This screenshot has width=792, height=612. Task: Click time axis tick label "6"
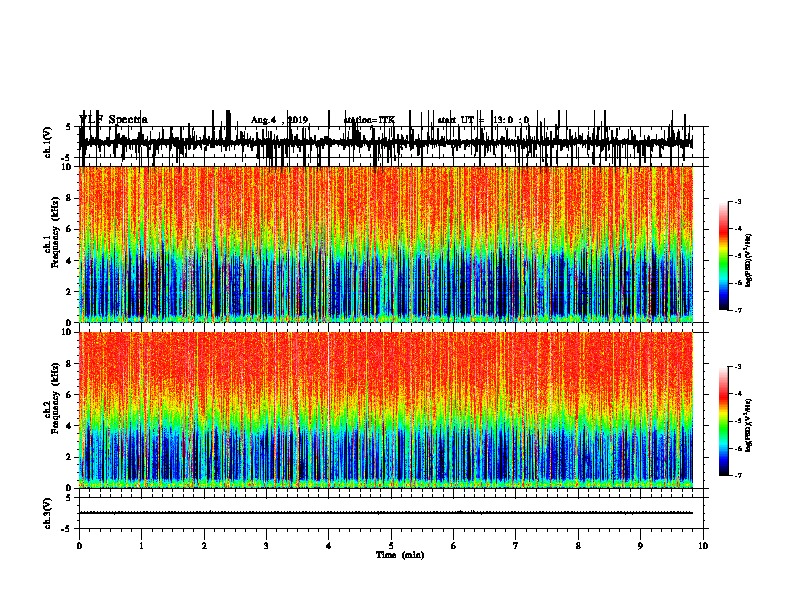click(x=453, y=546)
